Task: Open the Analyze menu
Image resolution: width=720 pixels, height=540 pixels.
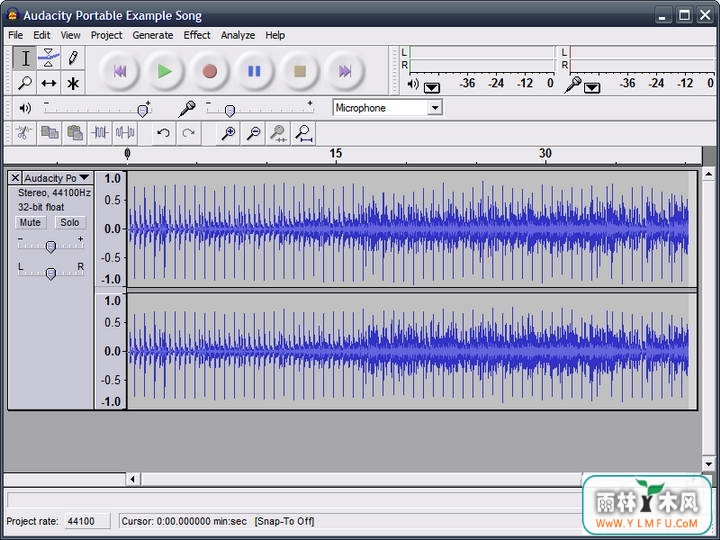Action: (x=238, y=35)
